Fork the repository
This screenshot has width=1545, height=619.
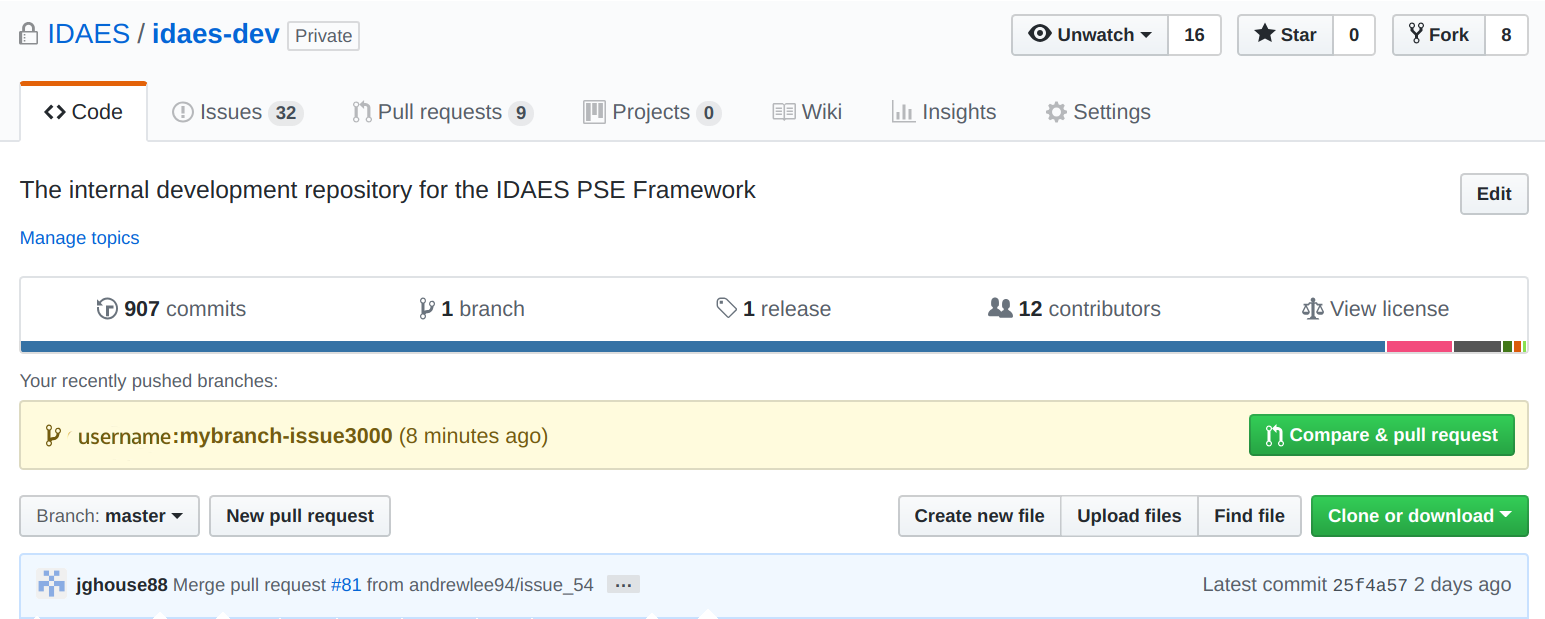[x=1439, y=35]
